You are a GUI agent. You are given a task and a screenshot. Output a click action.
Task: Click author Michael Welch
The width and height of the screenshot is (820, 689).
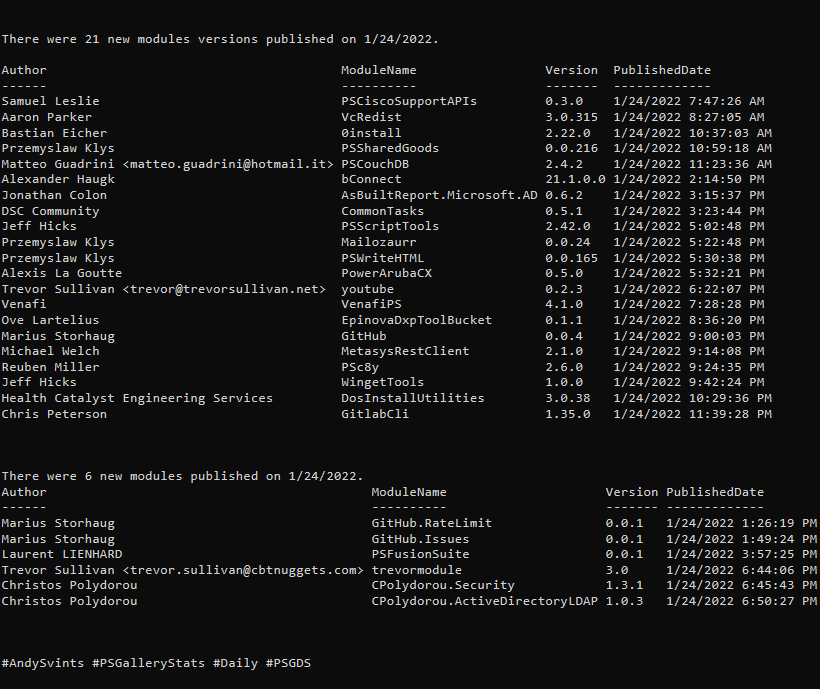(x=50, y=351)
